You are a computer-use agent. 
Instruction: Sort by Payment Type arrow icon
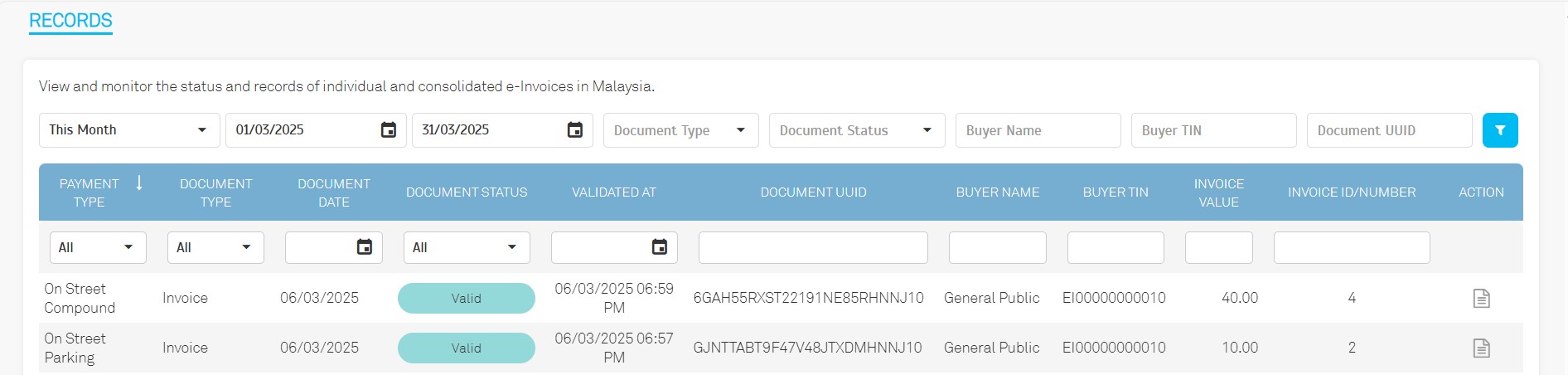(x=139, y=183)
